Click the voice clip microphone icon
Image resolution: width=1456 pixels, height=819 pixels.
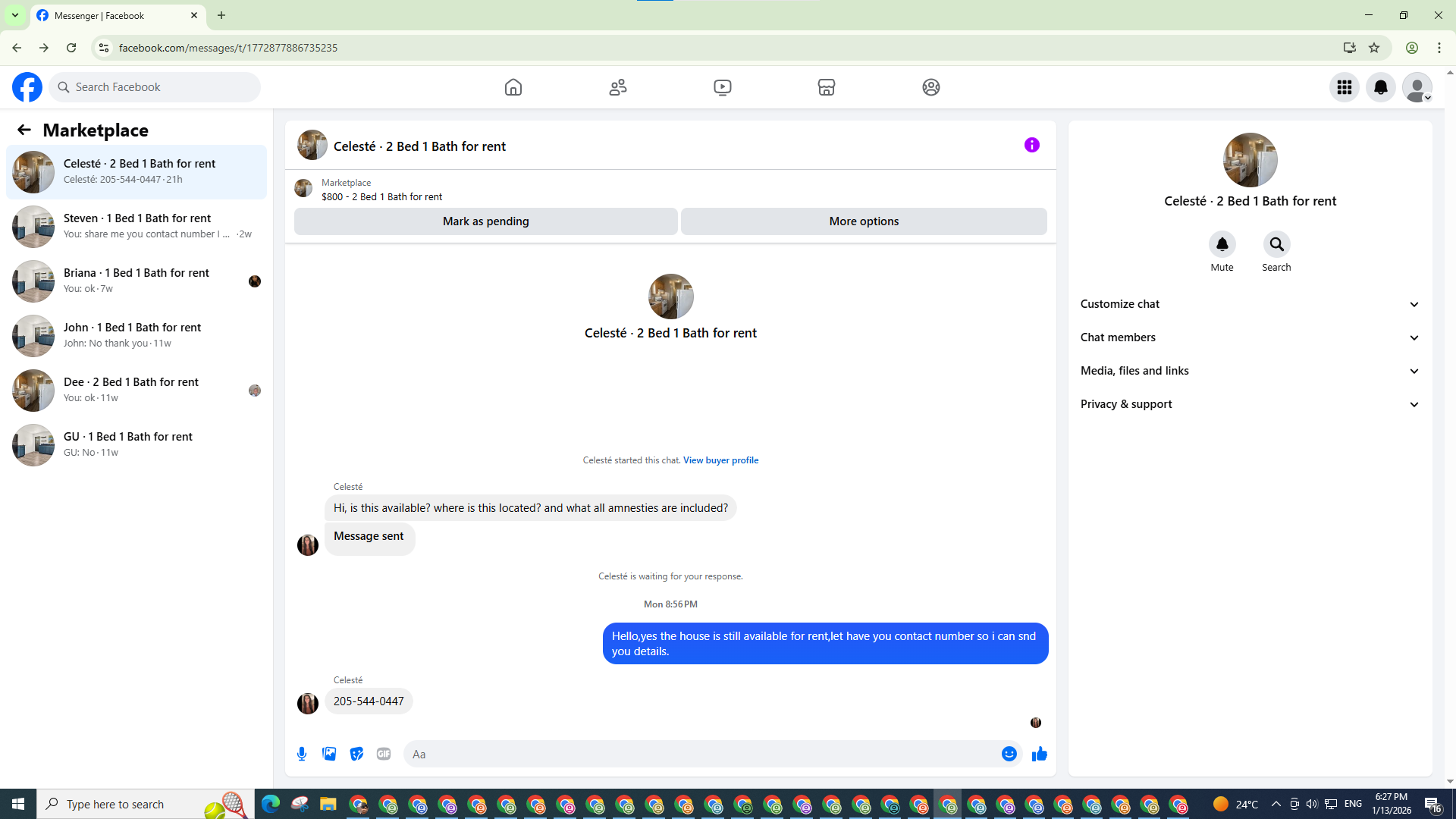302,754
